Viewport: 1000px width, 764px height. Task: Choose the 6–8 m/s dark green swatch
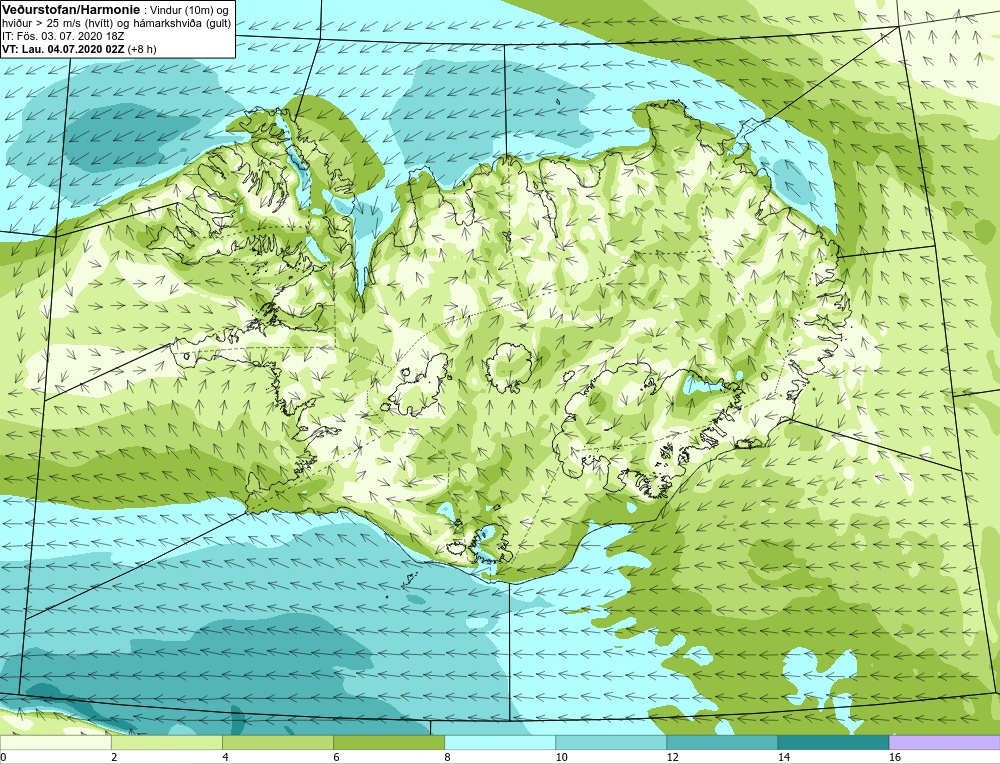(388, 742)
